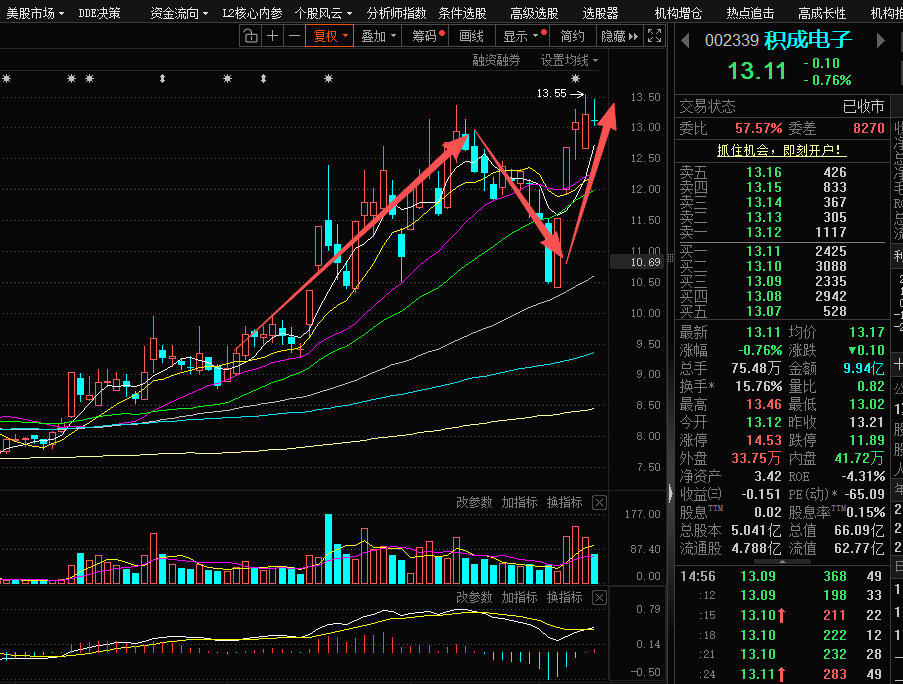
Task: Open 热点追击 menu
Action: [x=750, y=13]
